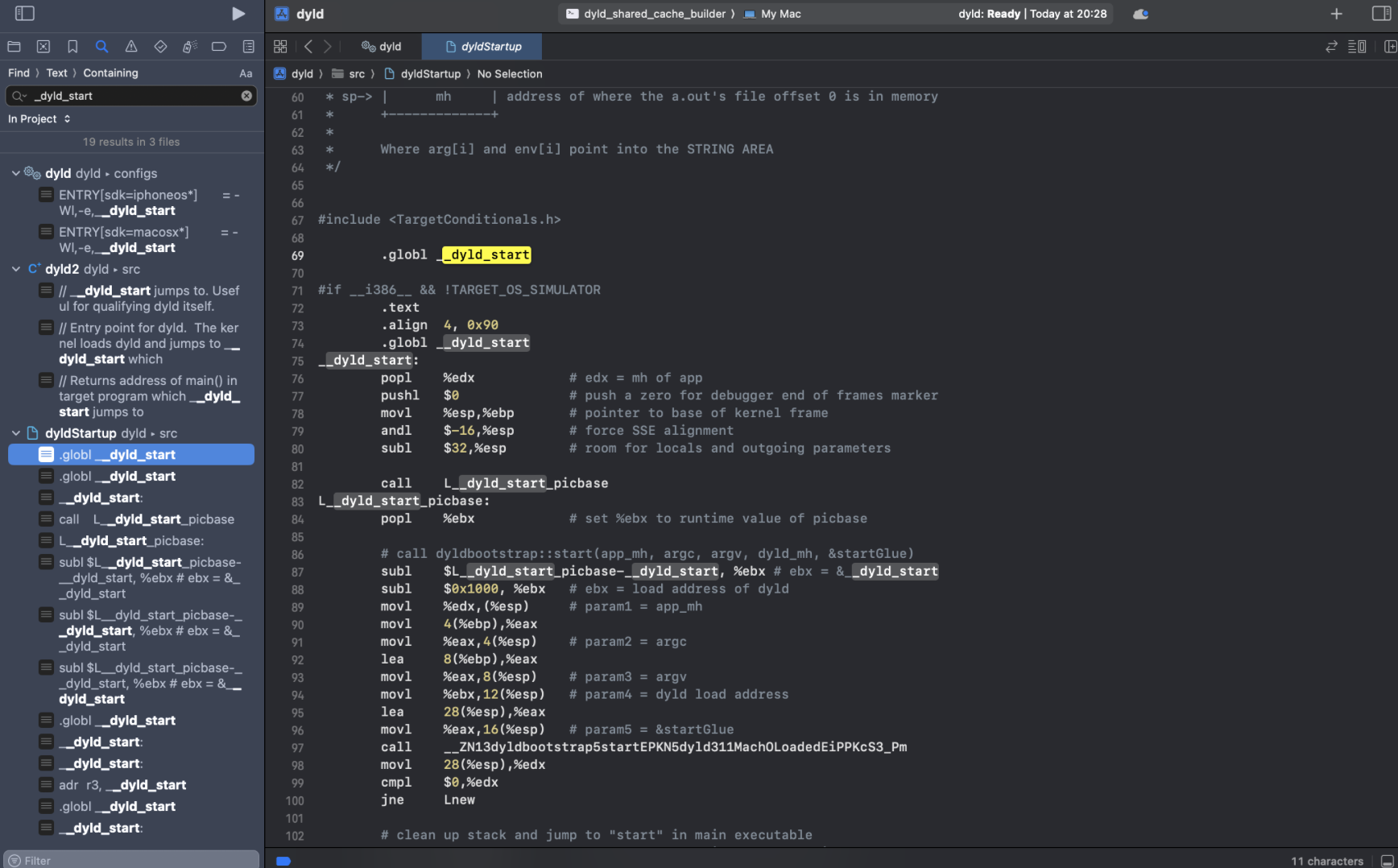
Task: Collapse dyld configs result group
Action: (15, 173)
